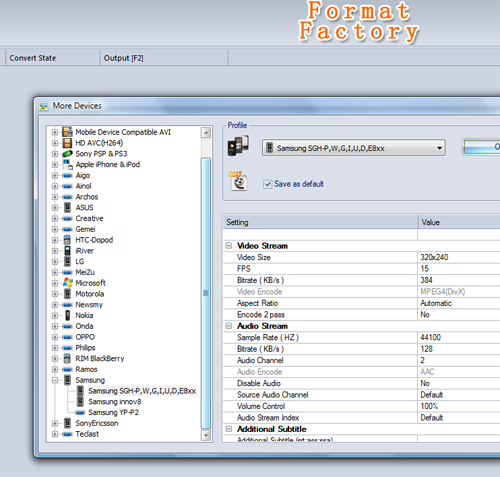The image size is (500, 477).
Task: Click the Samsung folder phone icon
Action: pyautogui.click(x=67, y=380)
